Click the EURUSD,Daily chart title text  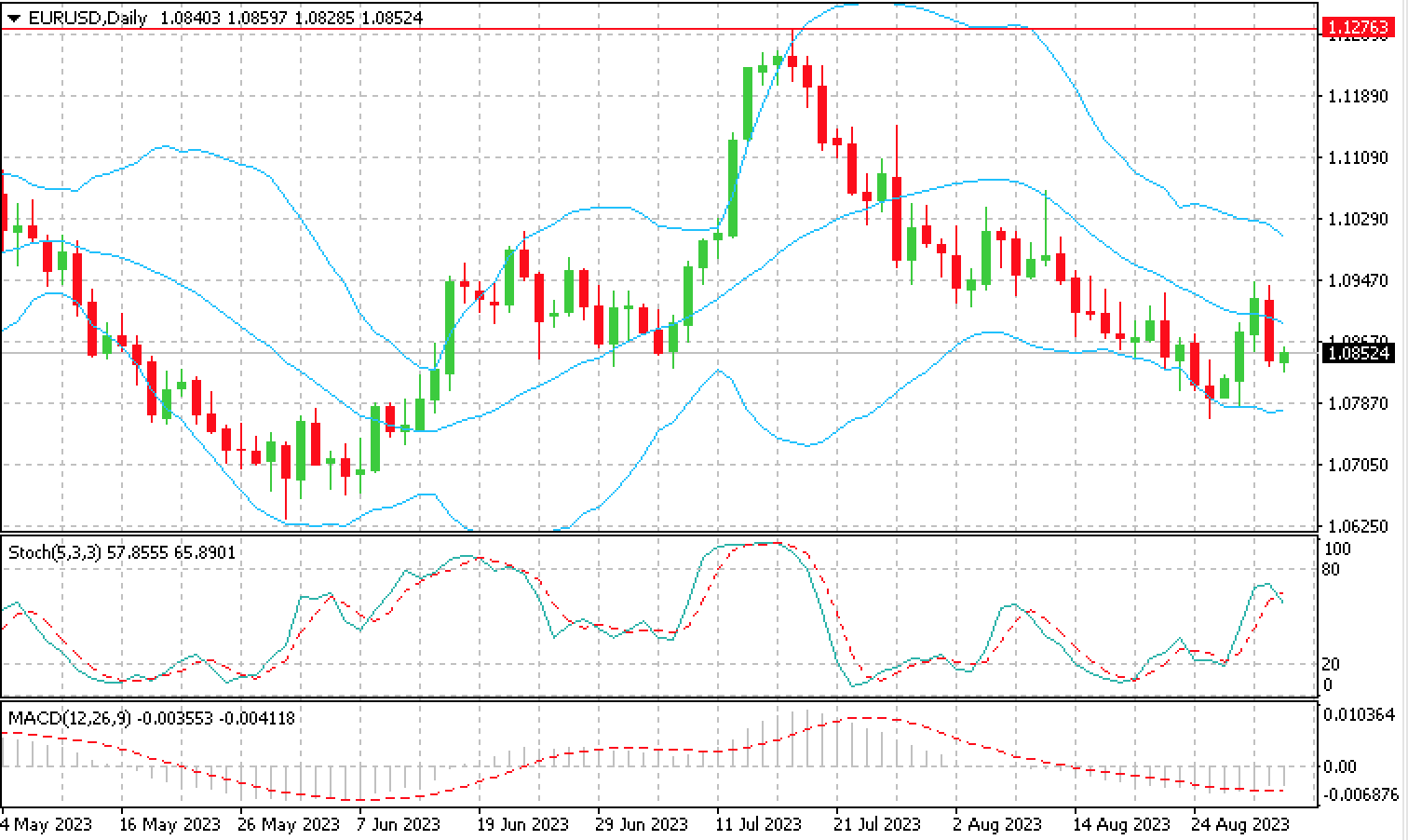click(x=88, y=18)
